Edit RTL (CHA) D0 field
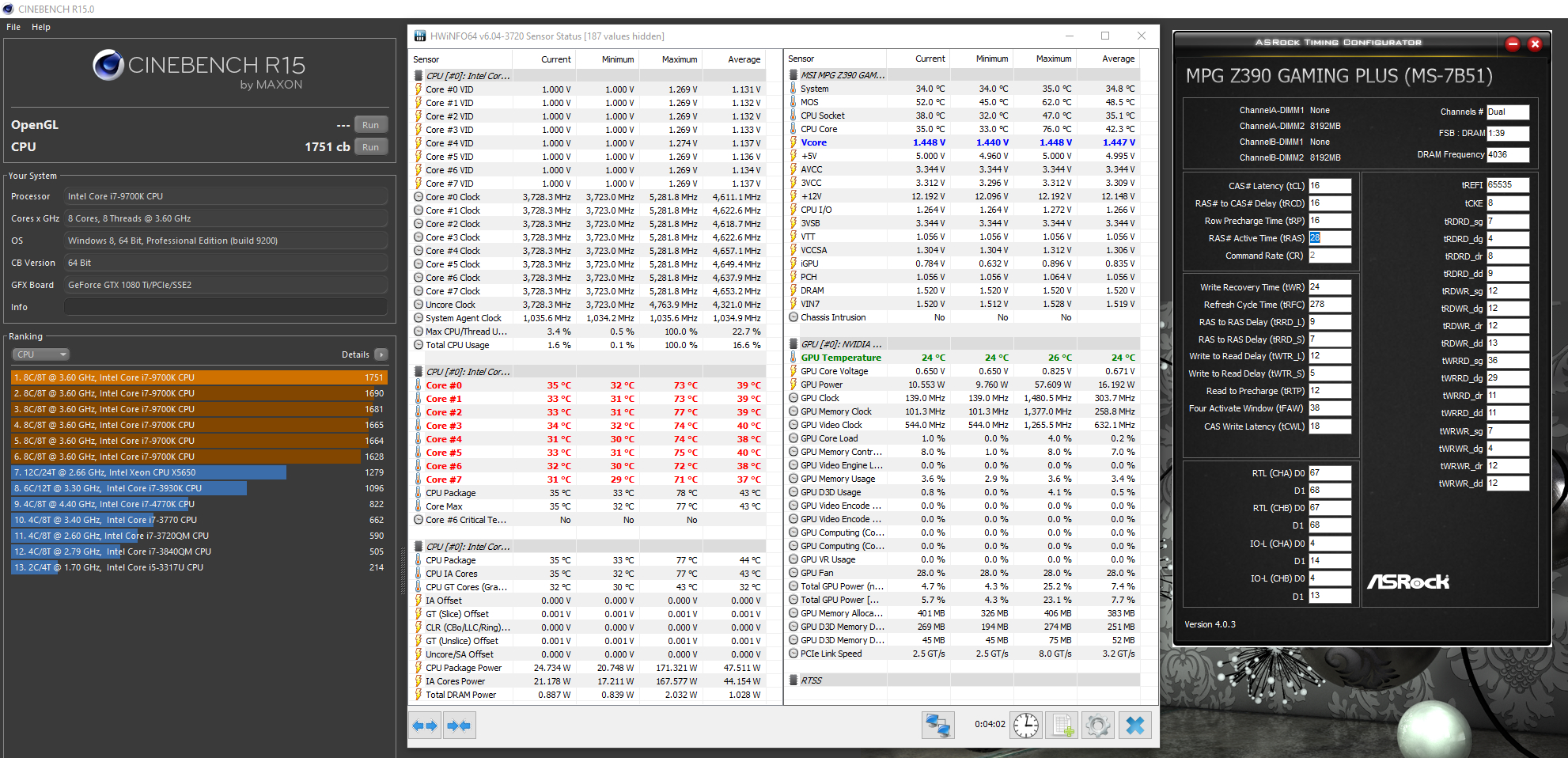Screen dimensions: 1568x758 (1330, 473)
